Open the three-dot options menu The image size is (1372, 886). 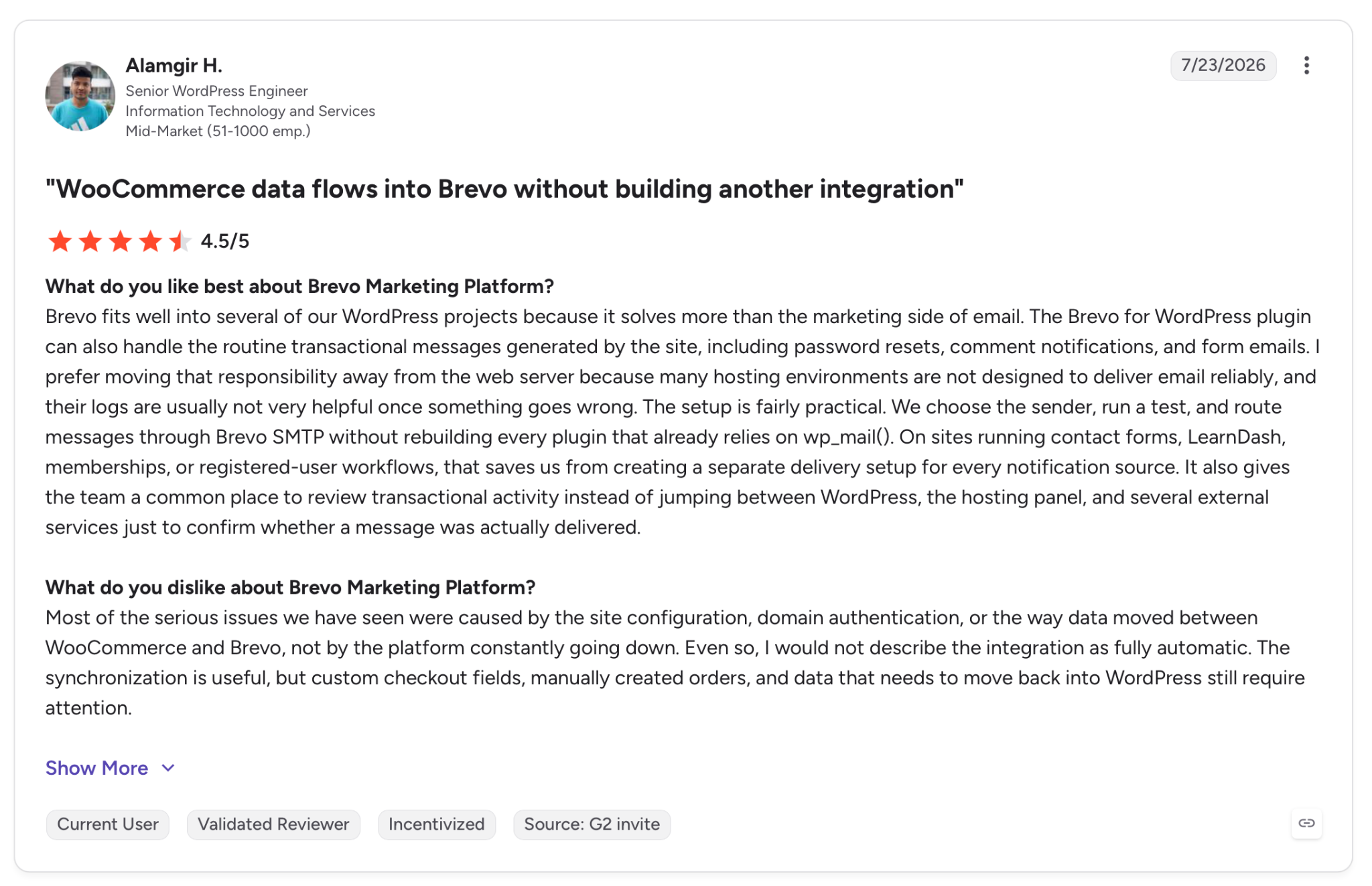coord(1306,65)
